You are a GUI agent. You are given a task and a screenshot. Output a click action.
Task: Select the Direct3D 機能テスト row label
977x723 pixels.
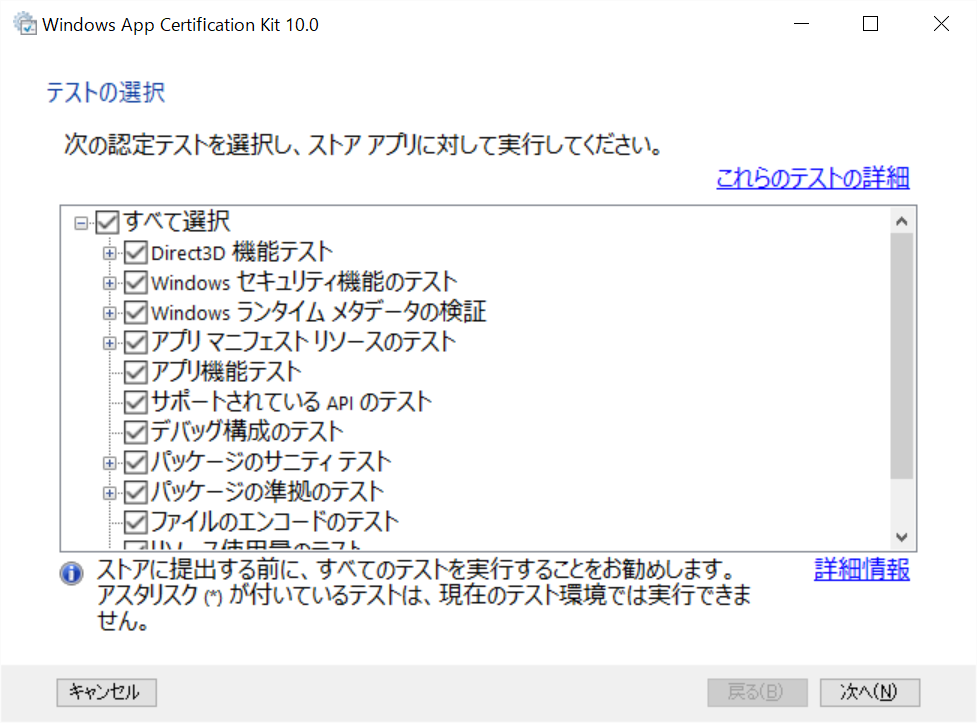coord(242,252)
